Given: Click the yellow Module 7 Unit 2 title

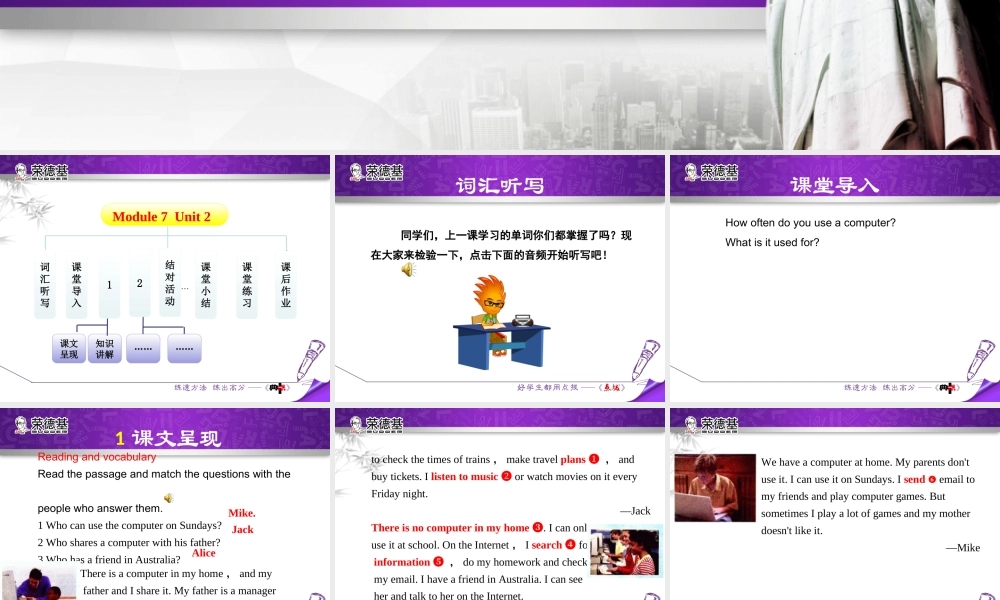Looking at the screenshot, I should coord(163,216).
